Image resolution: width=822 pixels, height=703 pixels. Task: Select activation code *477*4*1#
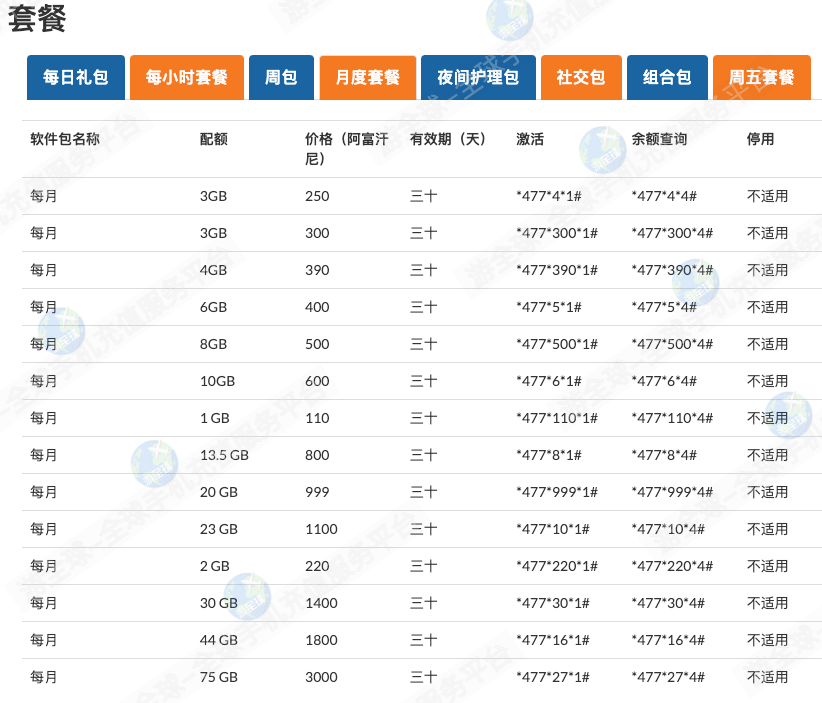point(548,196)
